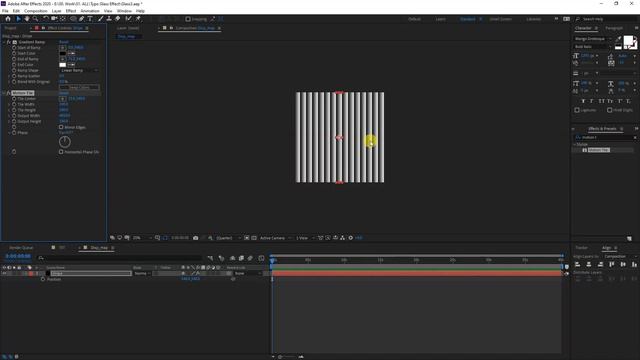Open the Animation menu
This screenshot has width=640, height=360.
(90, 11)
